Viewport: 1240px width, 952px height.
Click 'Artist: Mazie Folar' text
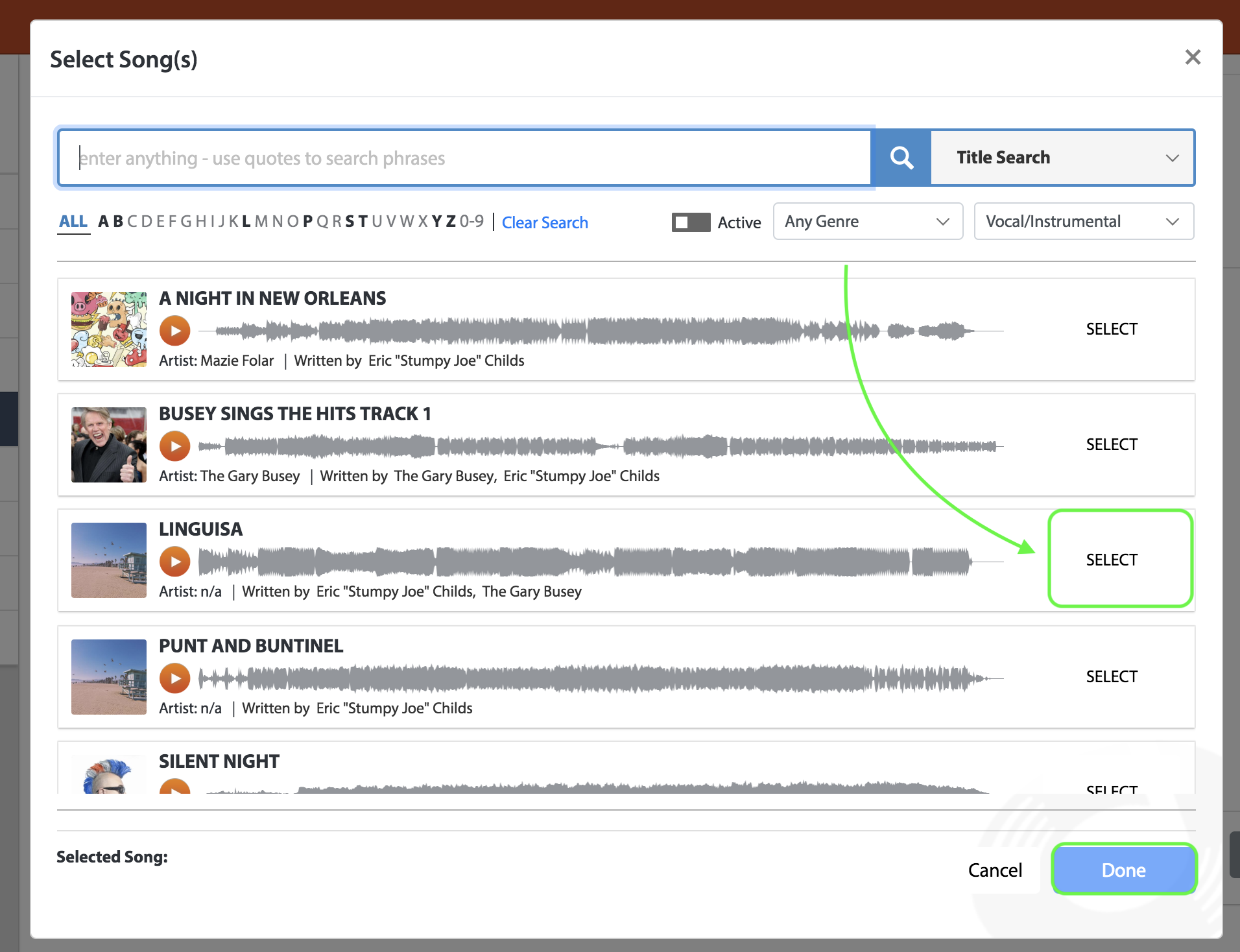(217, 361)
